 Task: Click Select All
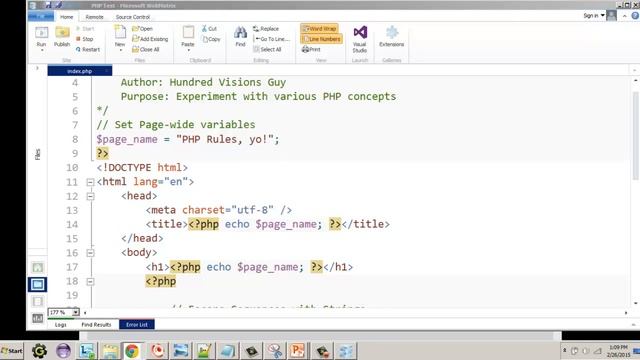pos(267,49)
